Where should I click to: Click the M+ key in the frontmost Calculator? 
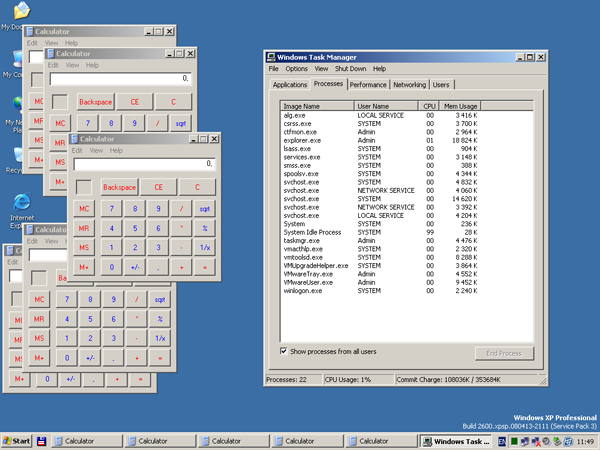click(x=84, y=267)
